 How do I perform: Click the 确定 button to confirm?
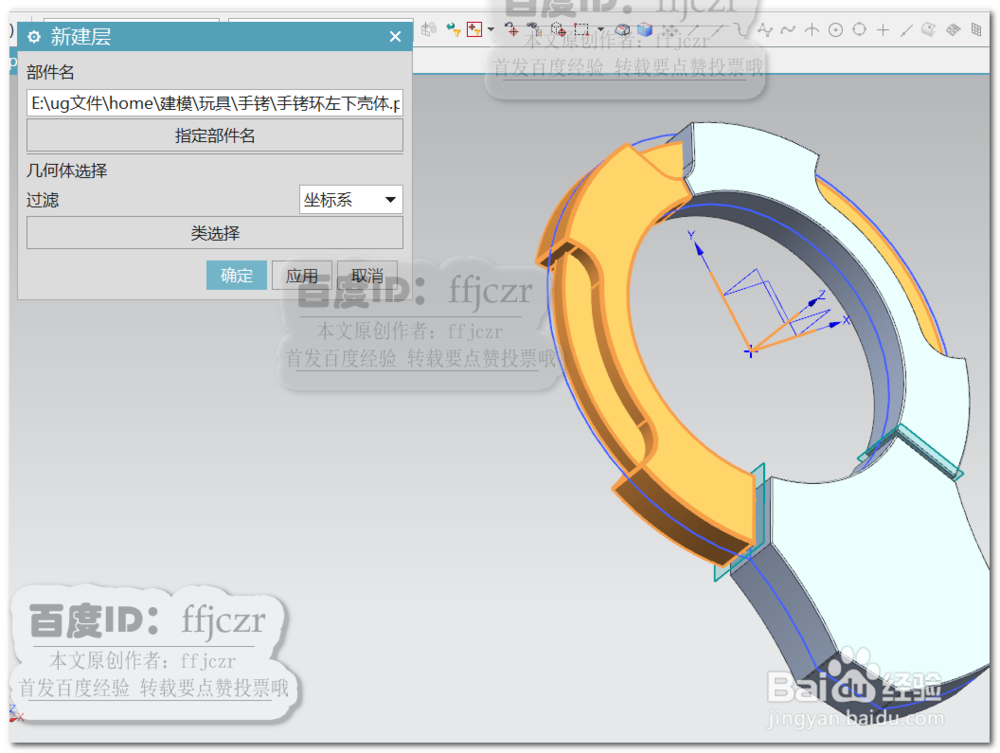click(237, 275)
